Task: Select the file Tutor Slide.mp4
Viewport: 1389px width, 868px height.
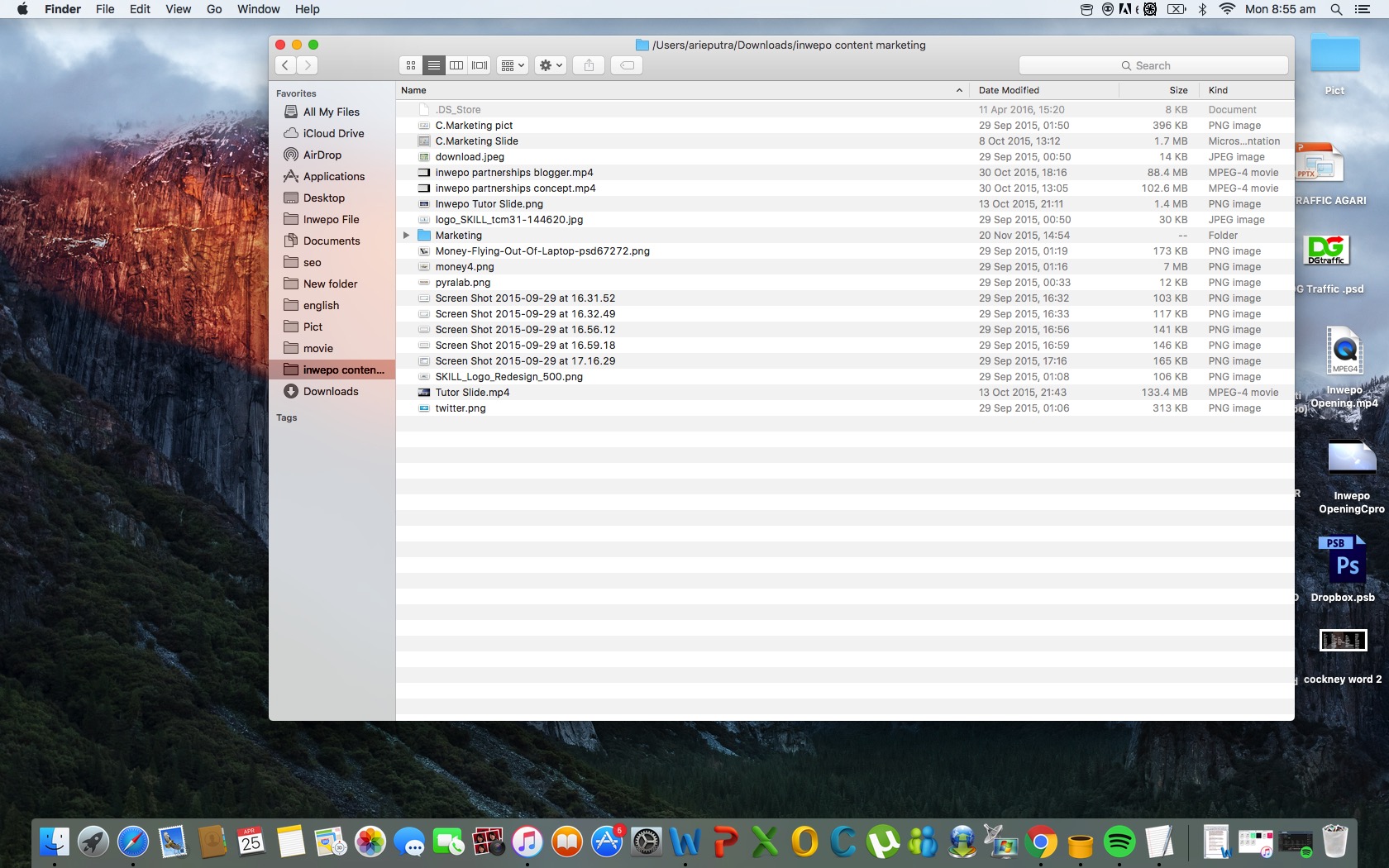Action: (x=845, y=393)
